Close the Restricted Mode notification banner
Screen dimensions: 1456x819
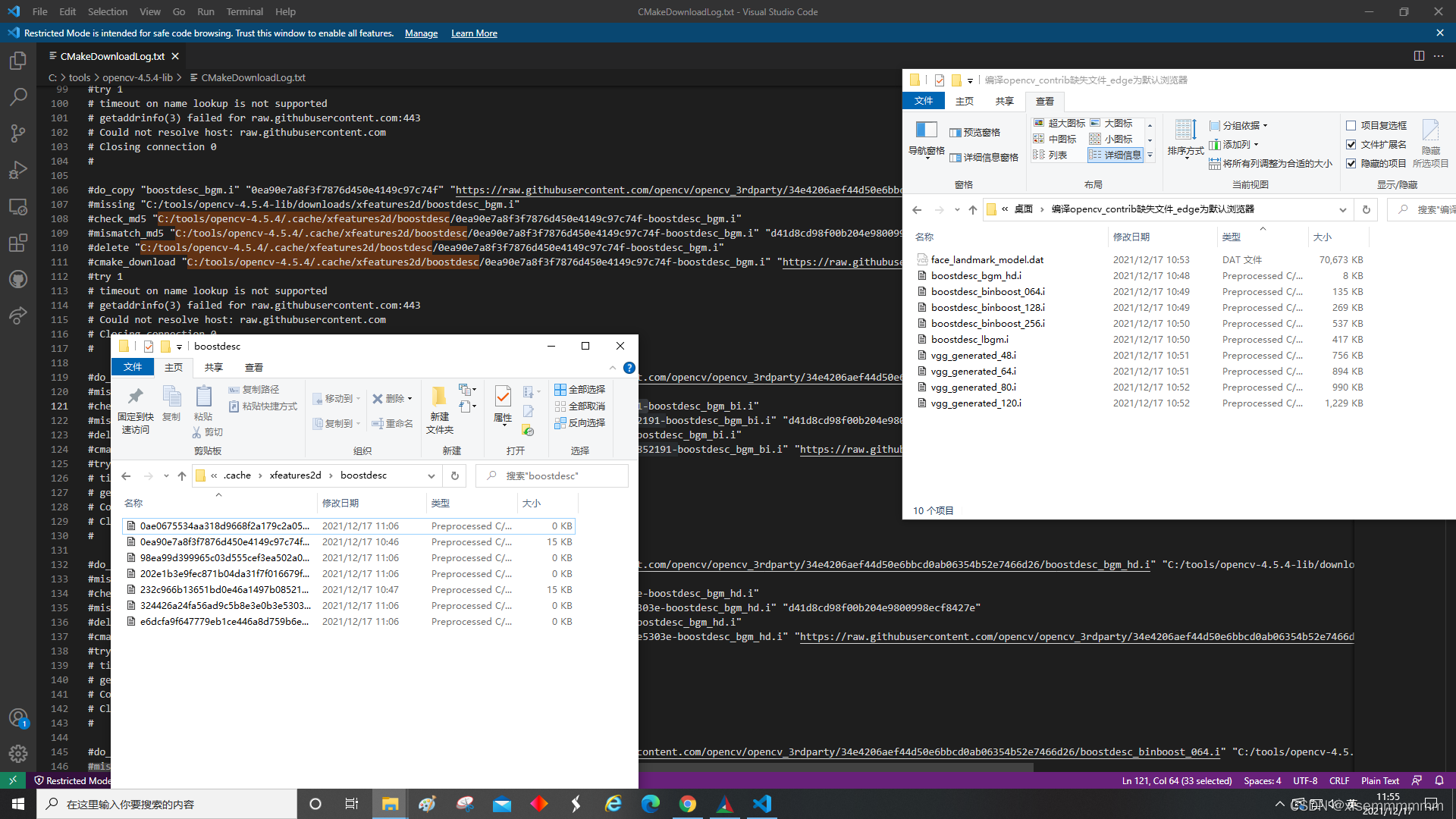[1440, 33]
